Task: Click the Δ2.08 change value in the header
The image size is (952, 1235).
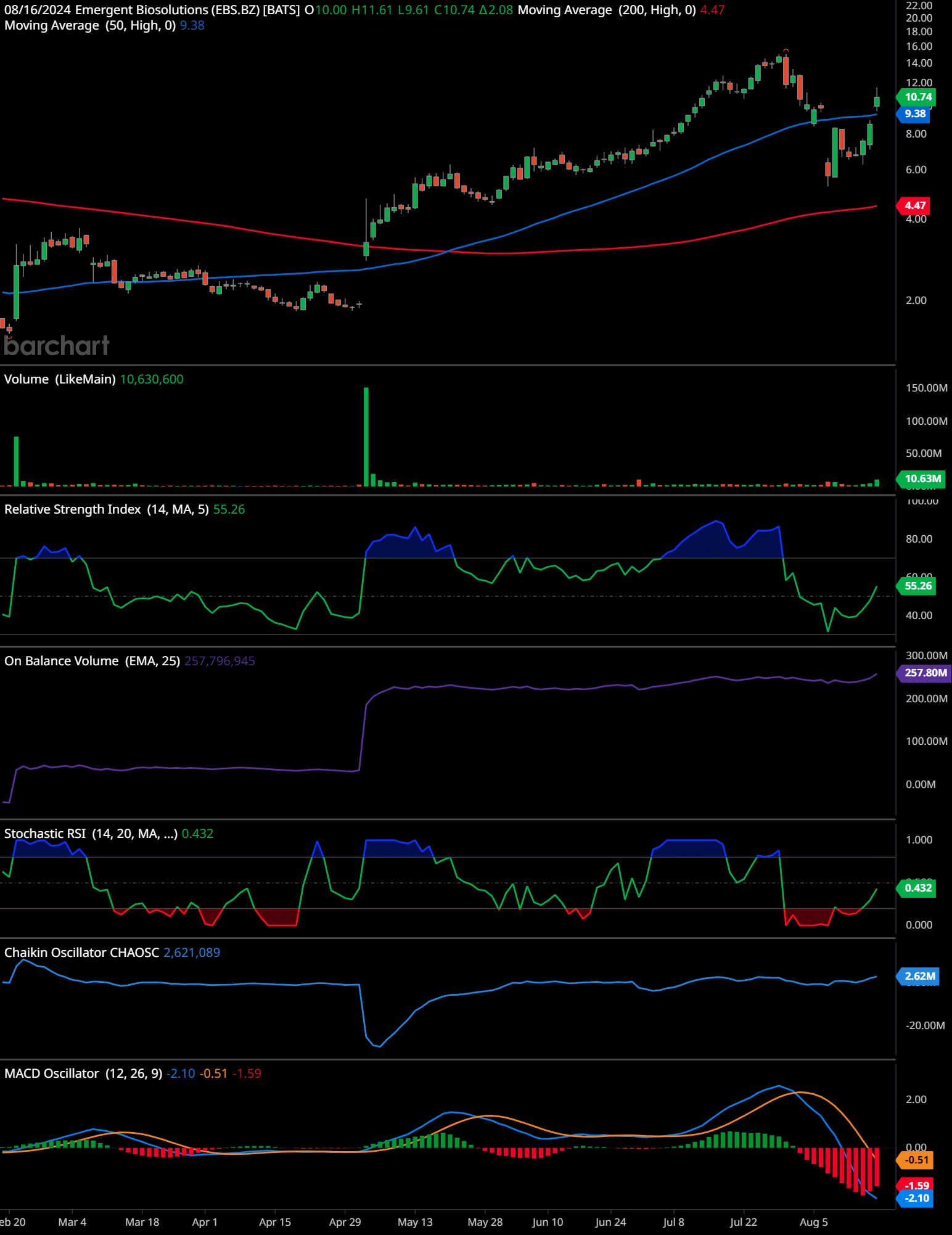Action: [496, 10]
